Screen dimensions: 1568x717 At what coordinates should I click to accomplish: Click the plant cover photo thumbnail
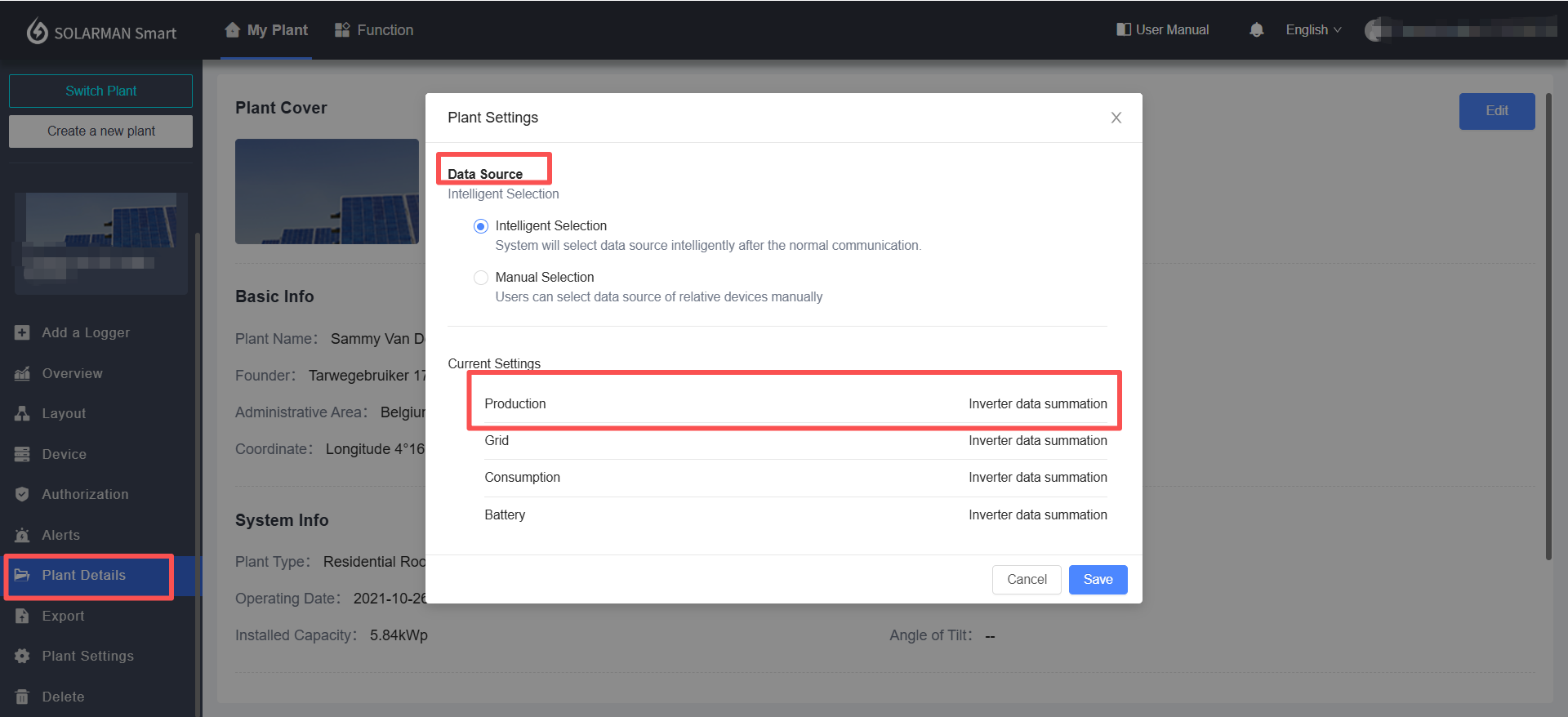tap(327, 191)
